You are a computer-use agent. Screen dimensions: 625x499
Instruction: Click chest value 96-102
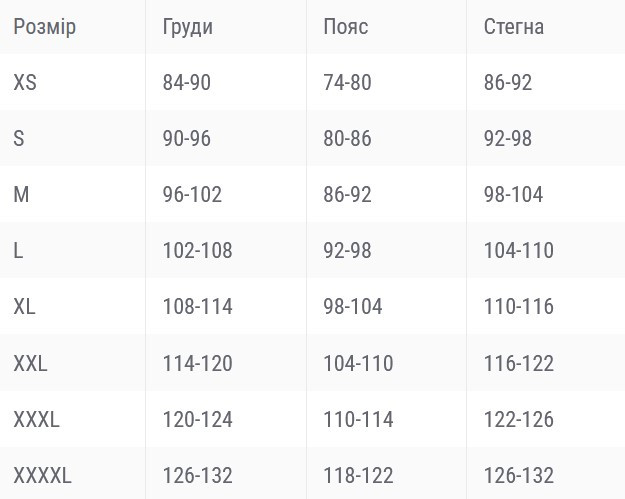(x=192, y=194)
